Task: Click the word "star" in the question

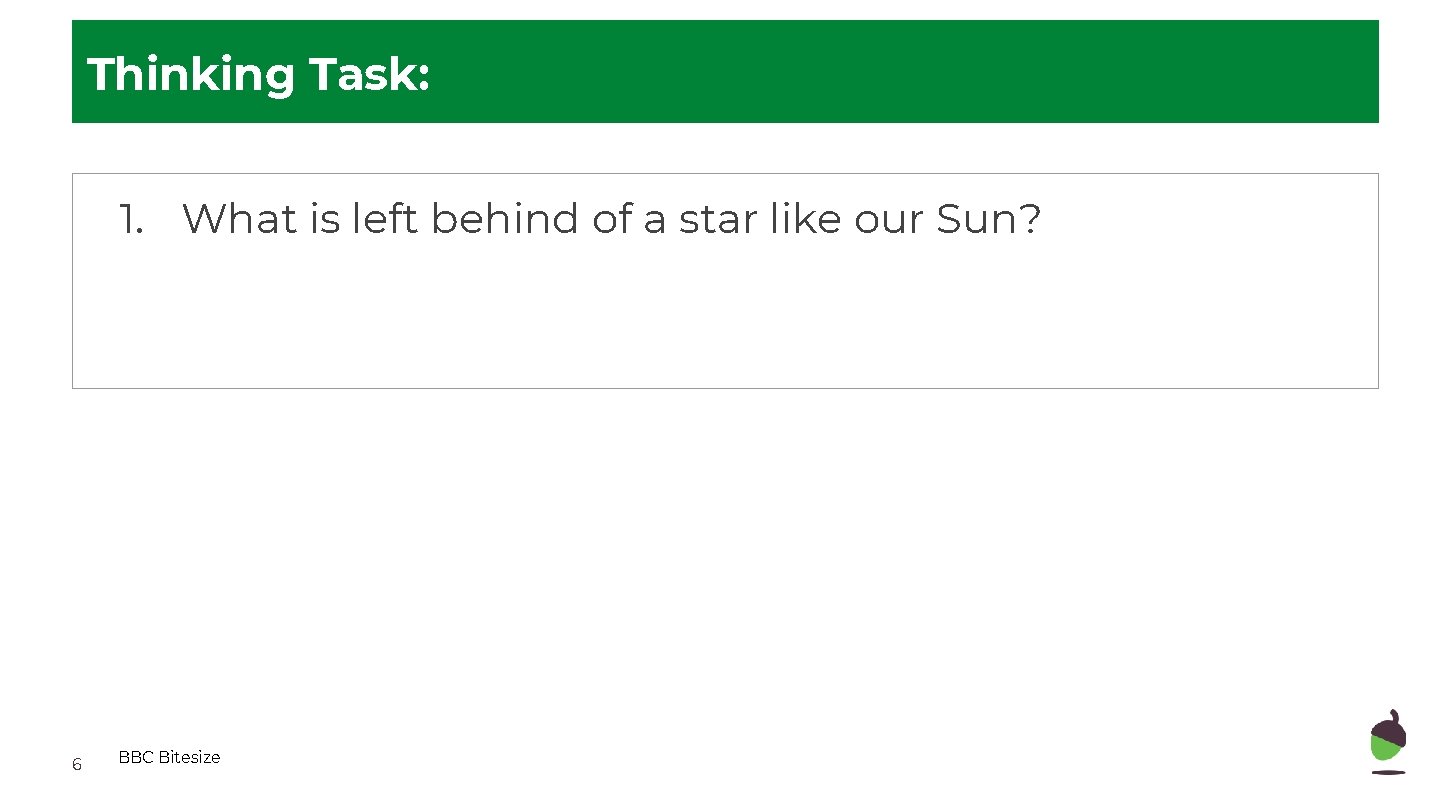Action: point(718,219)
